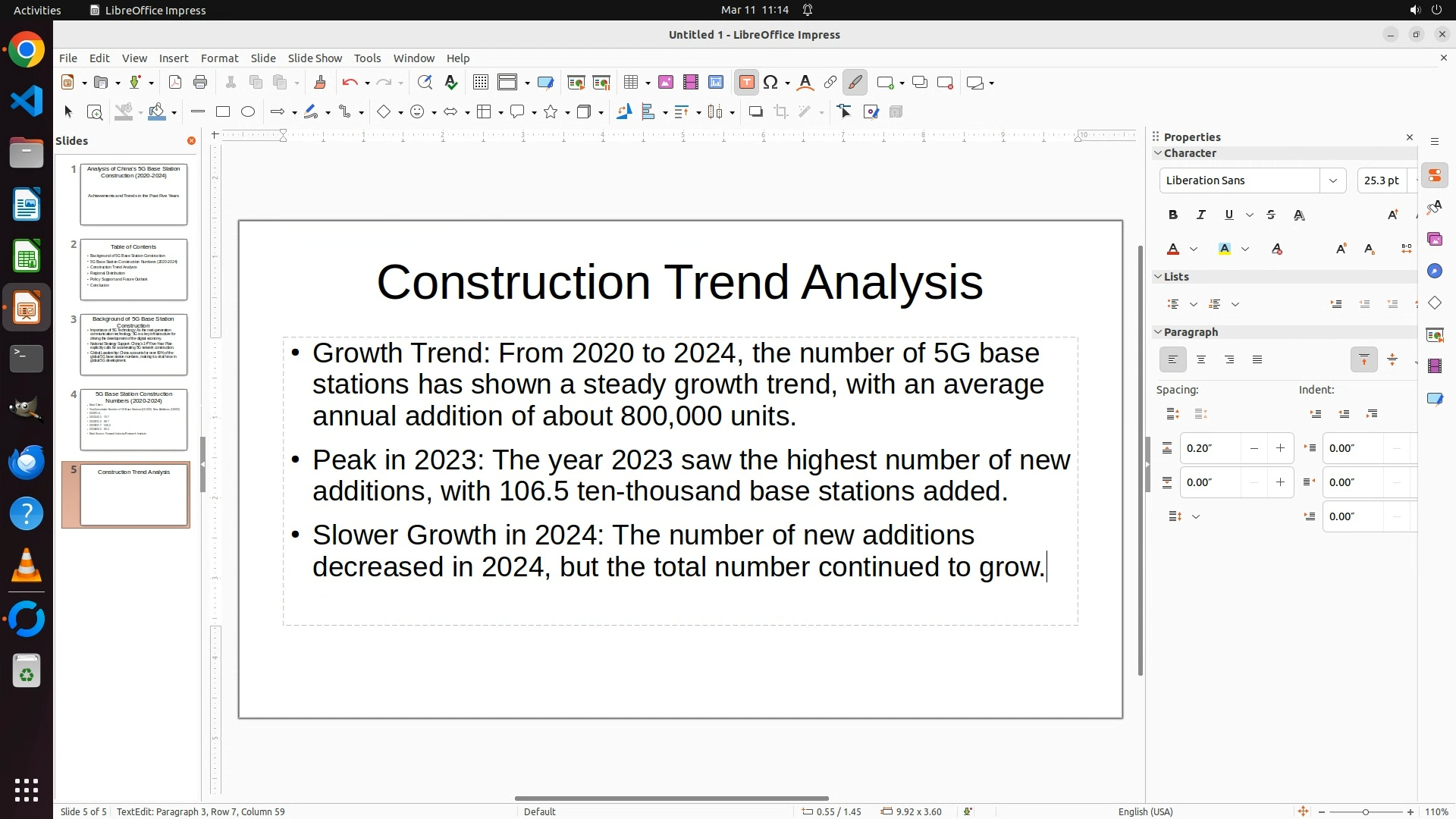Close the Slides panel

pyautogui.click(x=191, y=141)
